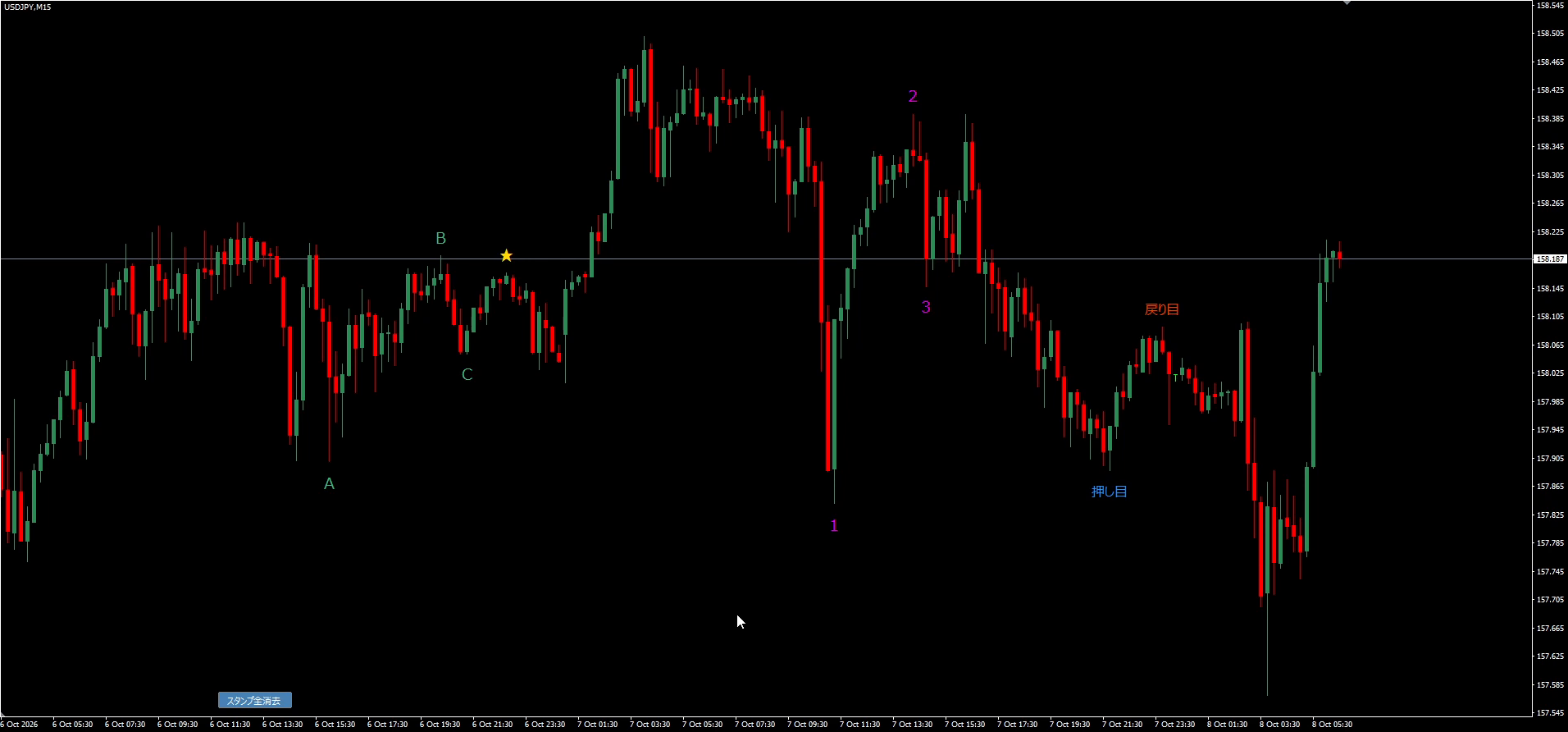Click the "8 Oct 05:30" time axis label
The width and height of the screenshot is (1568, 732).
(1332, 725)
